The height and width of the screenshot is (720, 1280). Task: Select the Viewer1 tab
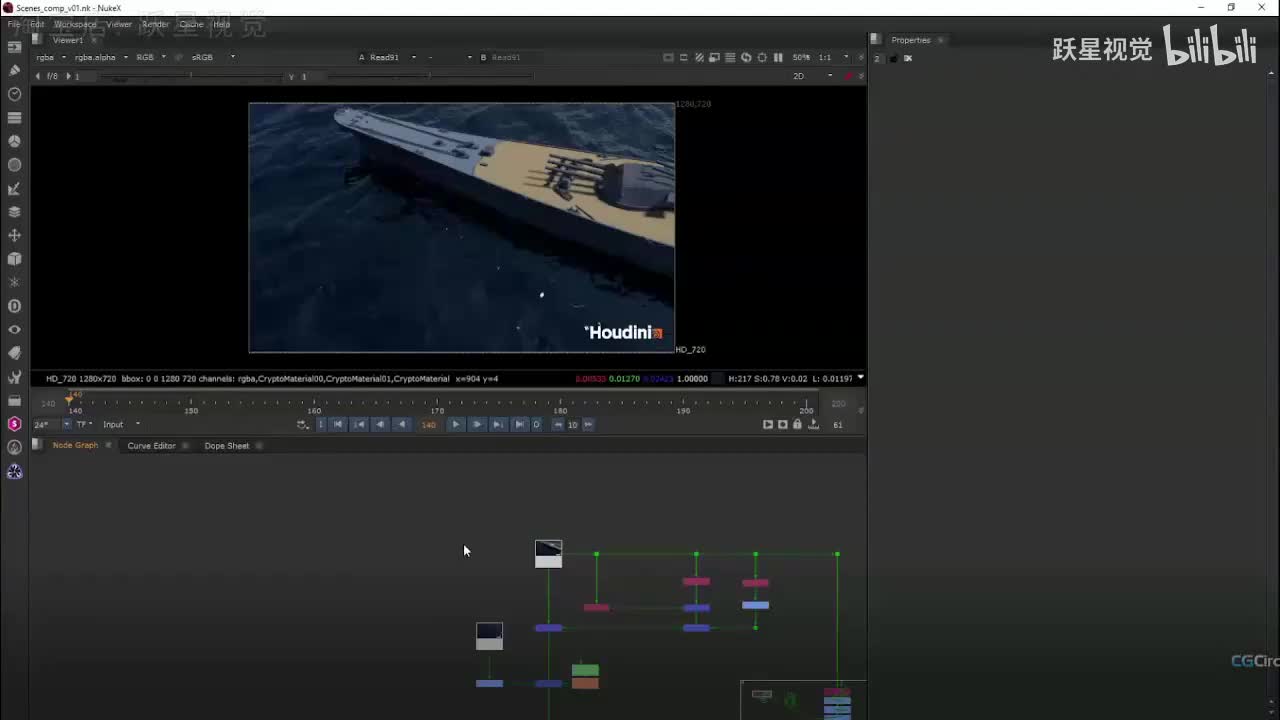[x=68, y=40]
